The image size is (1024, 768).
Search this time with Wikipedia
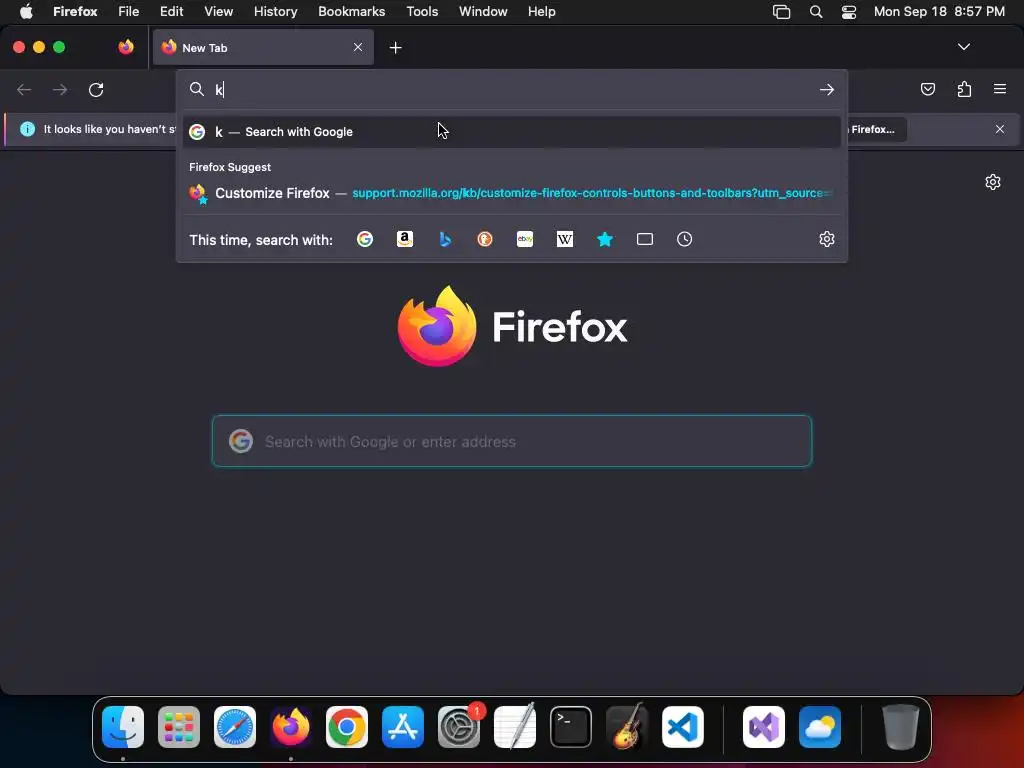(x=565, y=239)
